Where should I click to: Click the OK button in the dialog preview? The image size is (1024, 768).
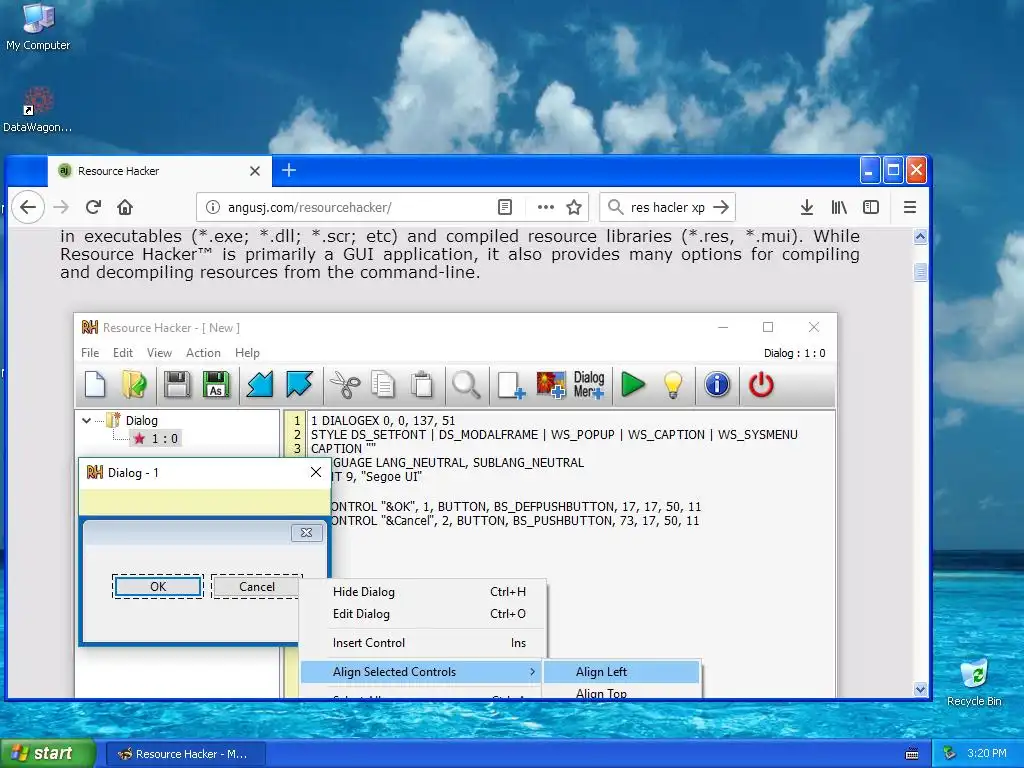[x=158, y=586]
